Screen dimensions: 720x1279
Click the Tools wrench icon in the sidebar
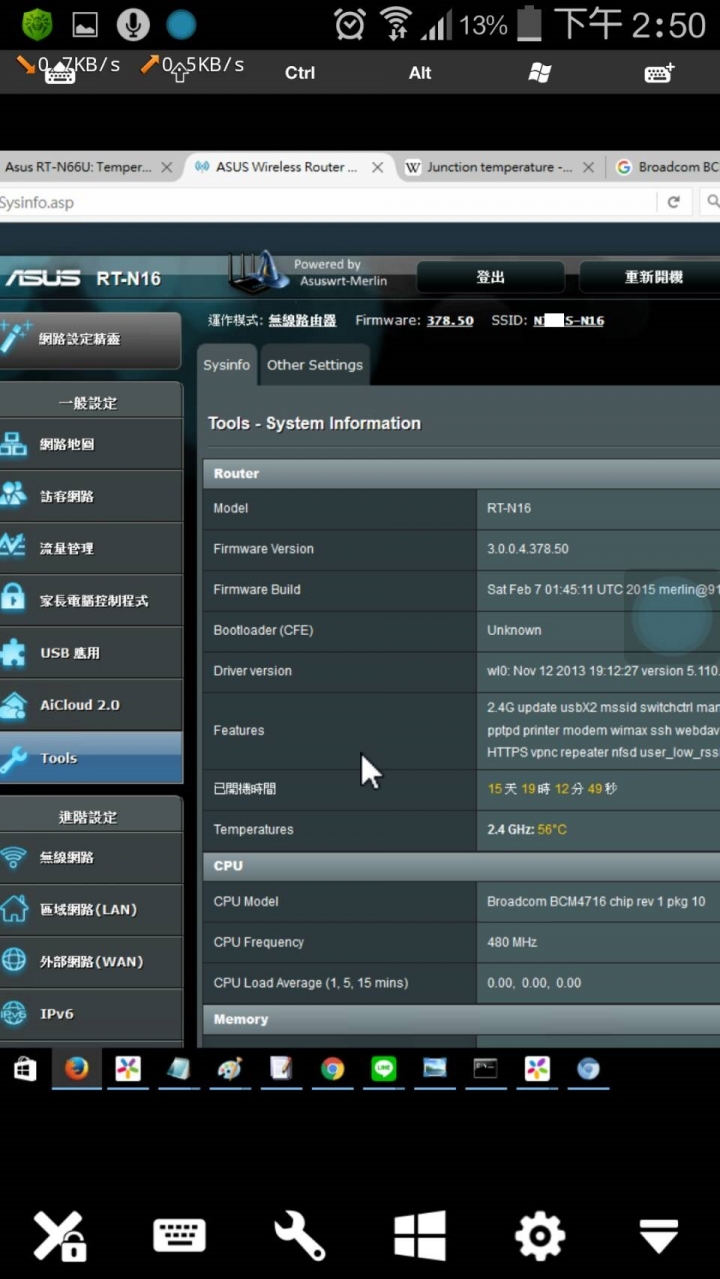[13, 759]
